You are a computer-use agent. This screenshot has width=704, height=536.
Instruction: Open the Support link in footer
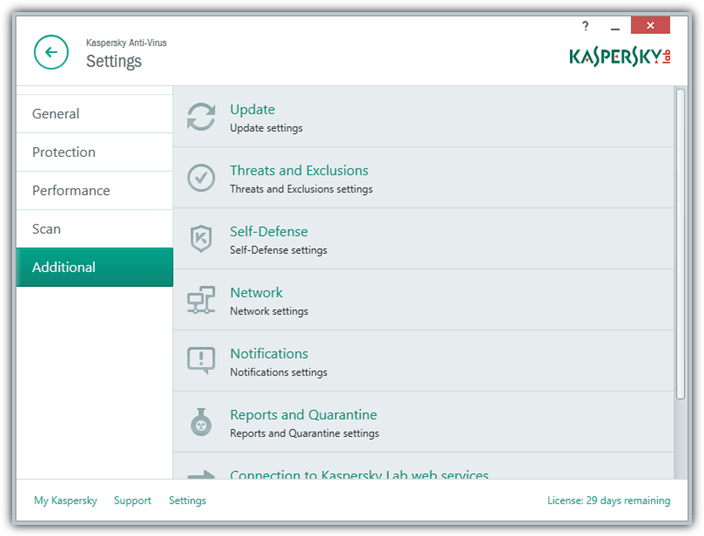(132, 500)
